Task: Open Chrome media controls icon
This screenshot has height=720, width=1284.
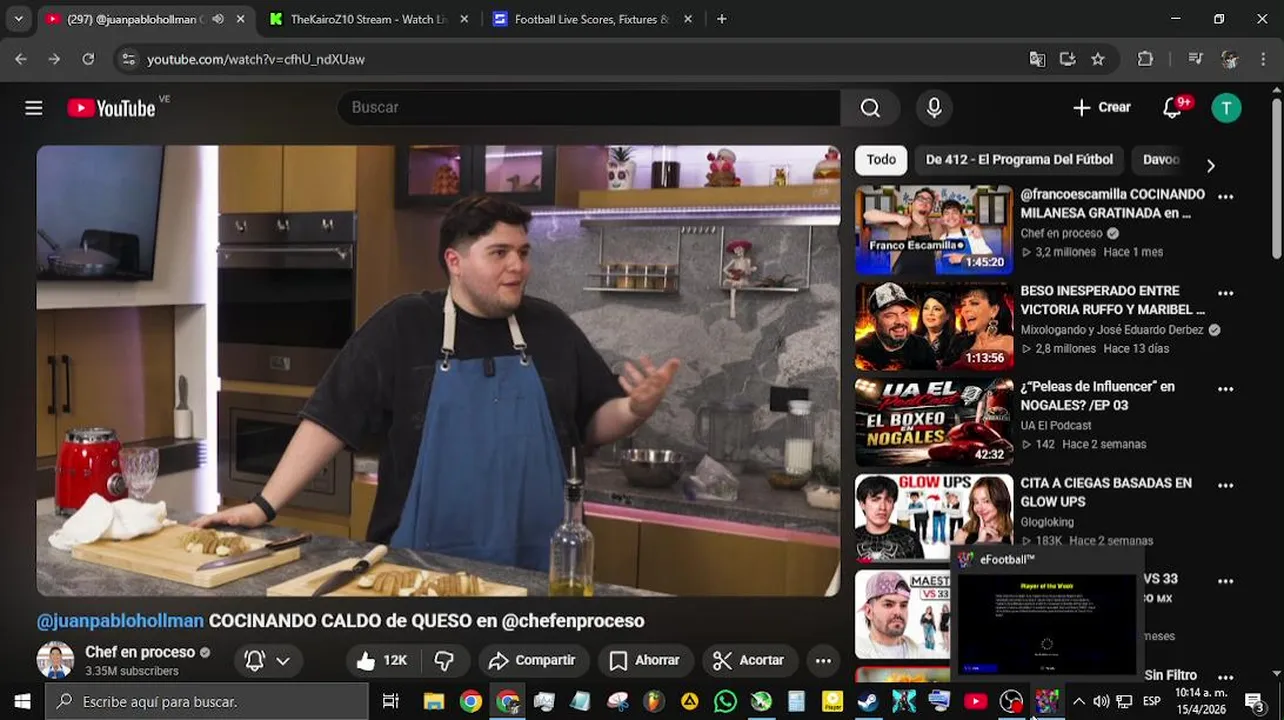Action: point(1195,59)
